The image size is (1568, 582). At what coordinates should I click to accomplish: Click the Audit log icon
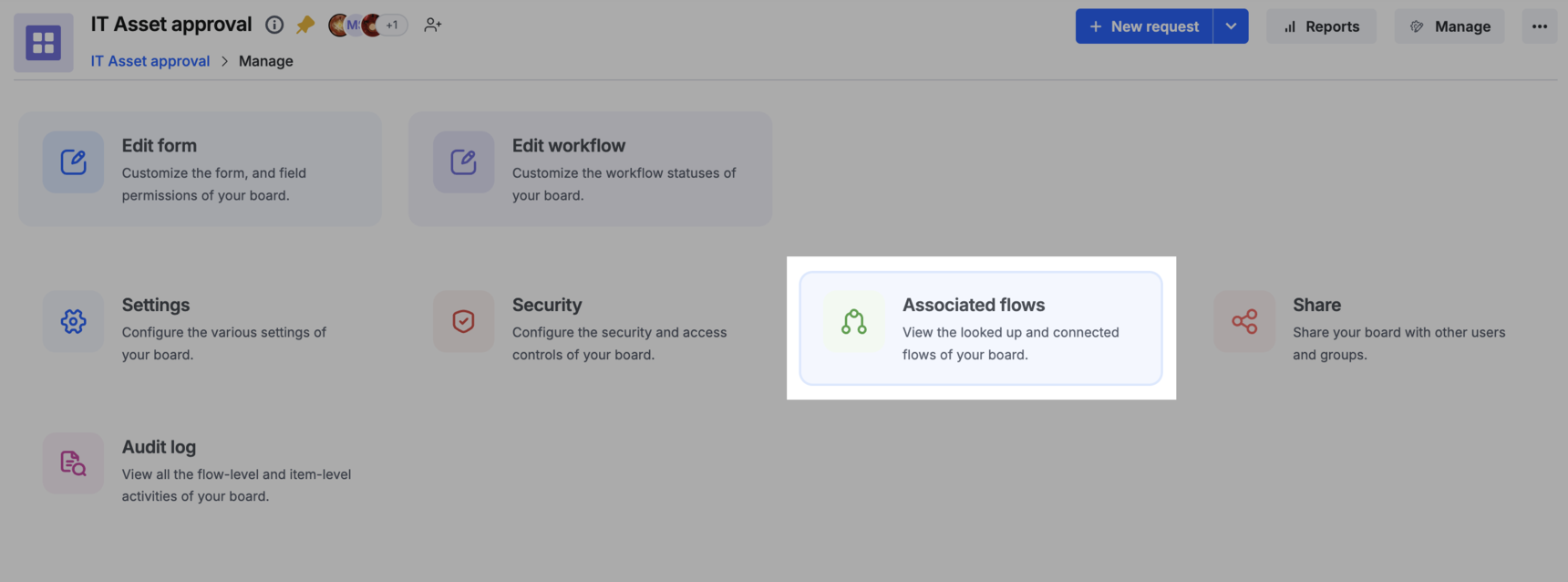click(x=73, y=463)
